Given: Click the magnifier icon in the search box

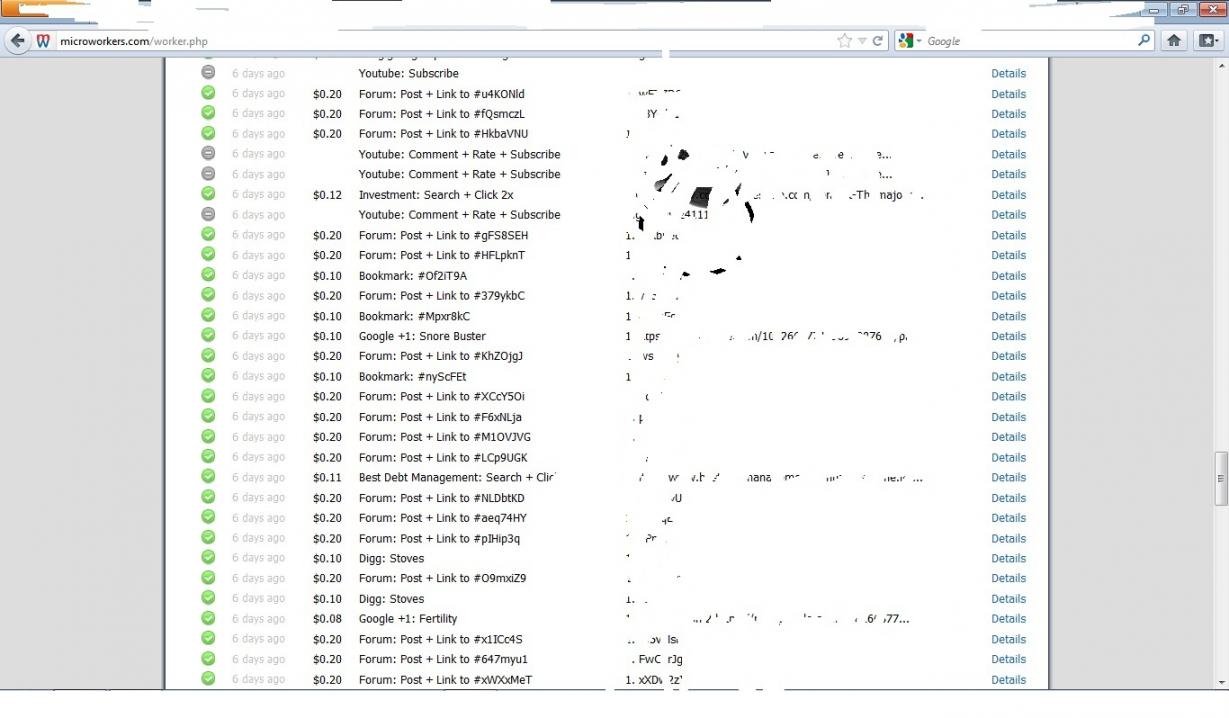Looking at the screenshot, I should [x=1144, y=41].
